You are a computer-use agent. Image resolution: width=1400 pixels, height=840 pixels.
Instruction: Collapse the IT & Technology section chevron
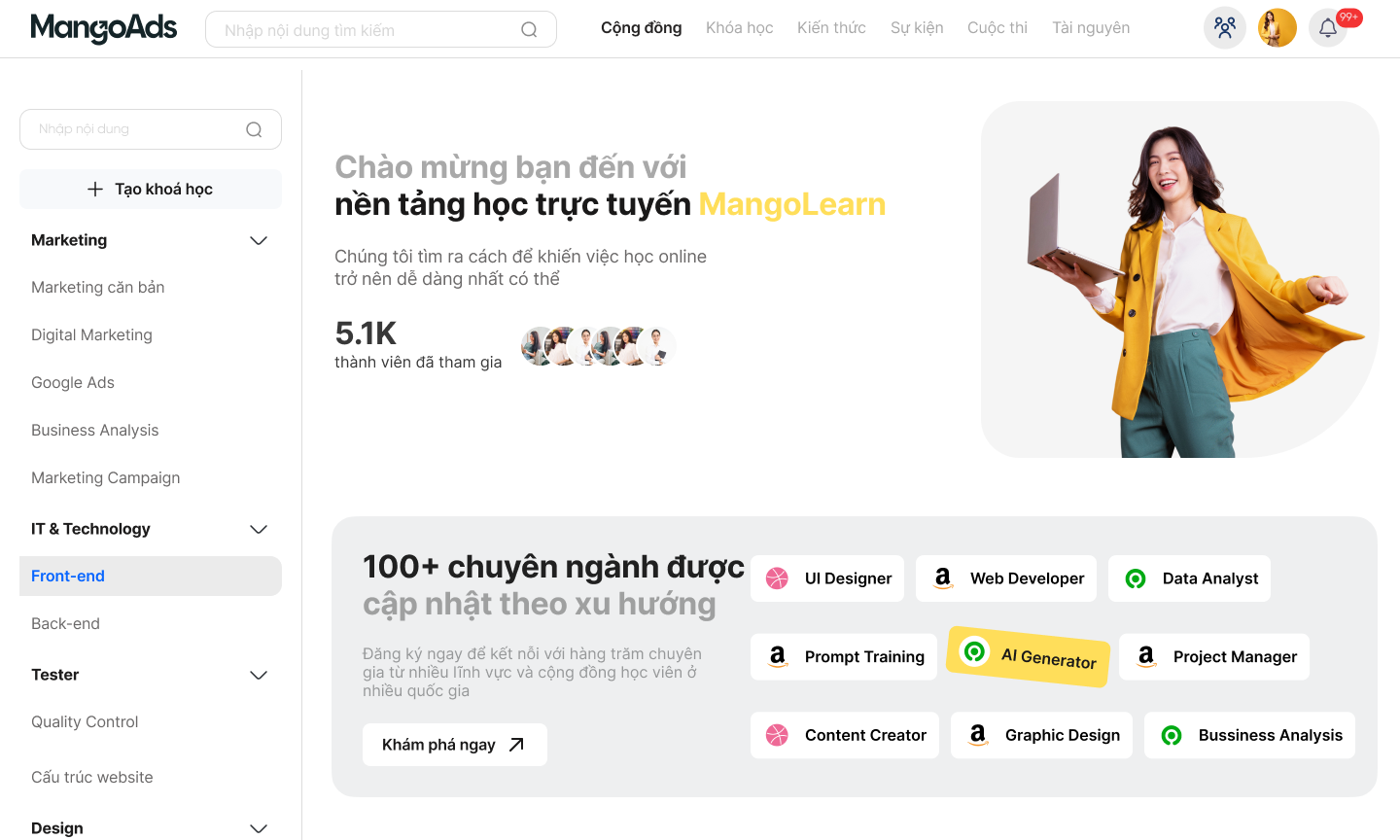click(x=259, y=530)
